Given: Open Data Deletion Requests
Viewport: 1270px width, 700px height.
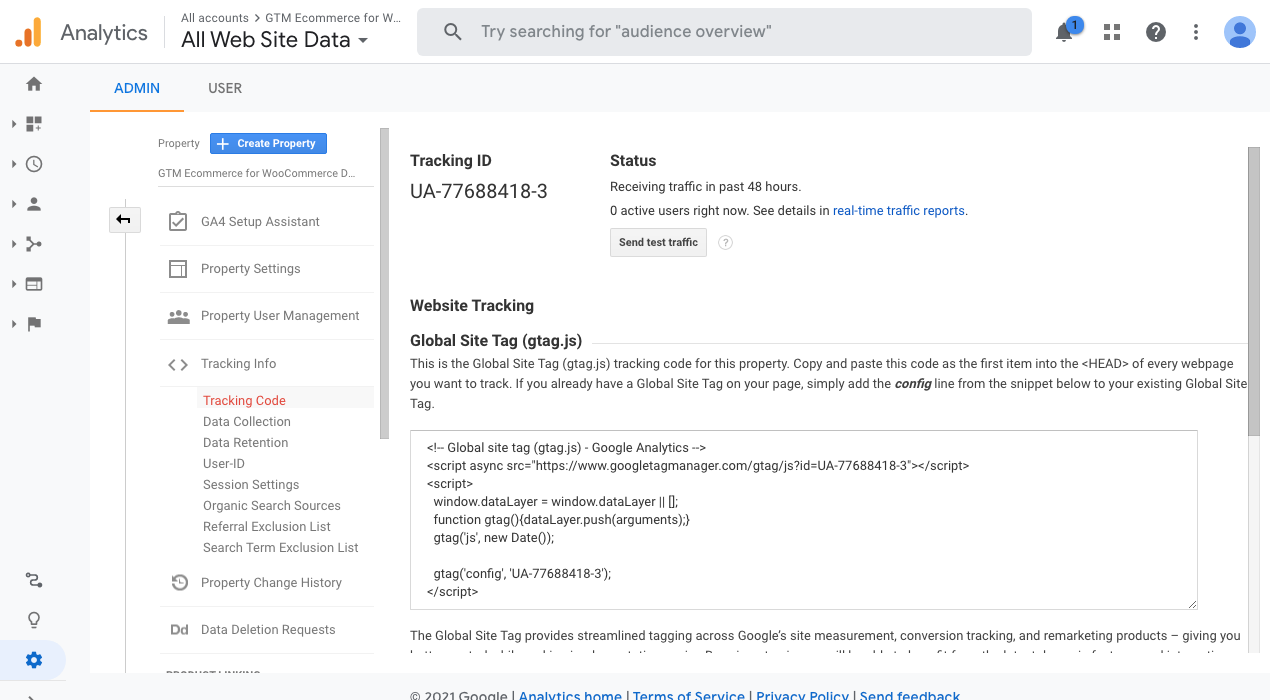Looking at the screenshot, I should click(x=266, y=630).
